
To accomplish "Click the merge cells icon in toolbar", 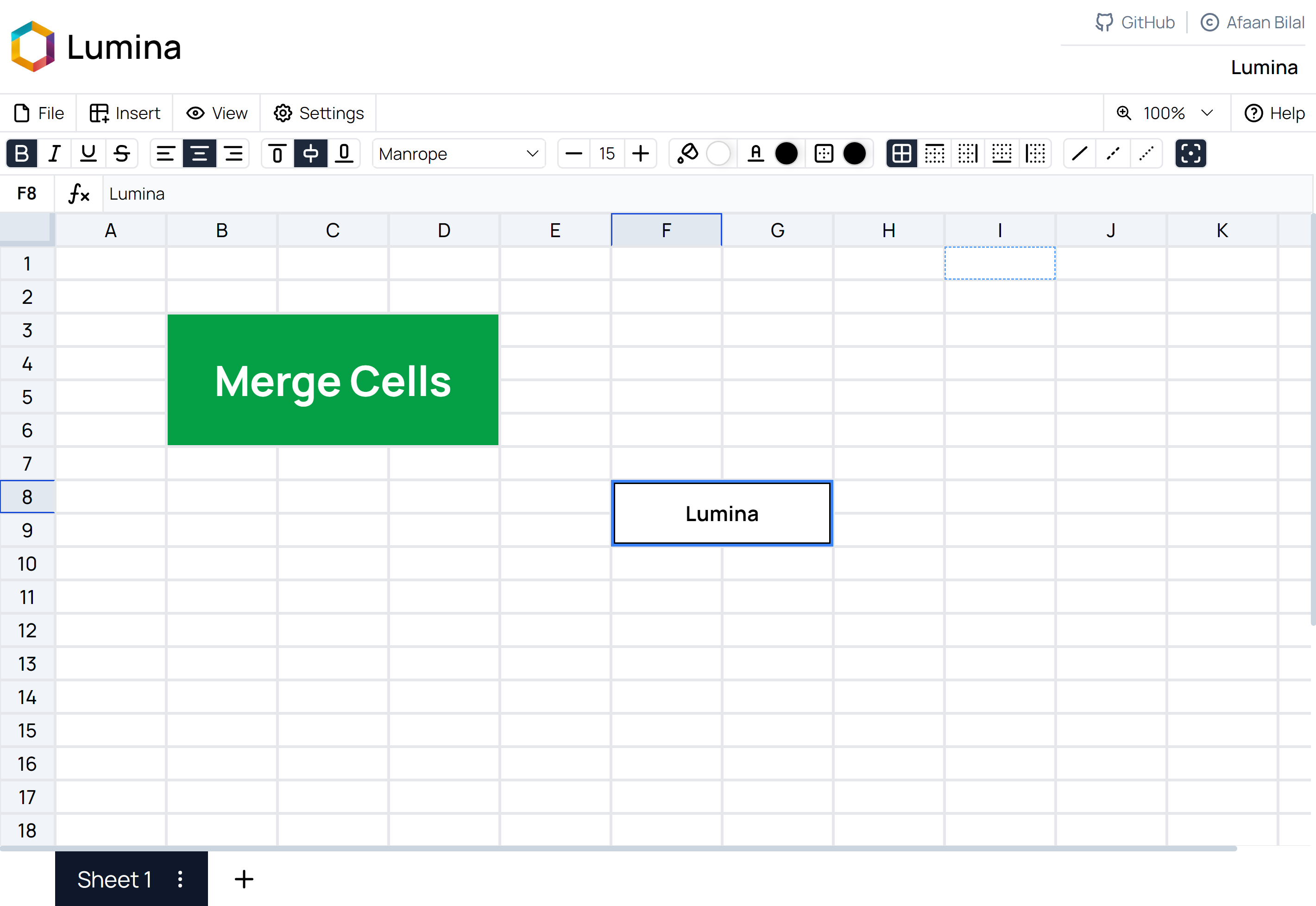I will [1190, 153].
